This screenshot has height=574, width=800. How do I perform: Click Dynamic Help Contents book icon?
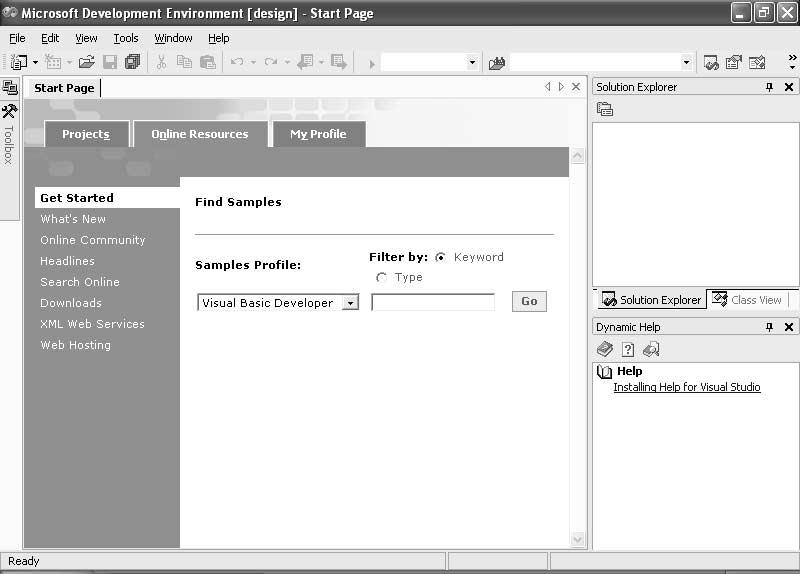pos(605,350)
